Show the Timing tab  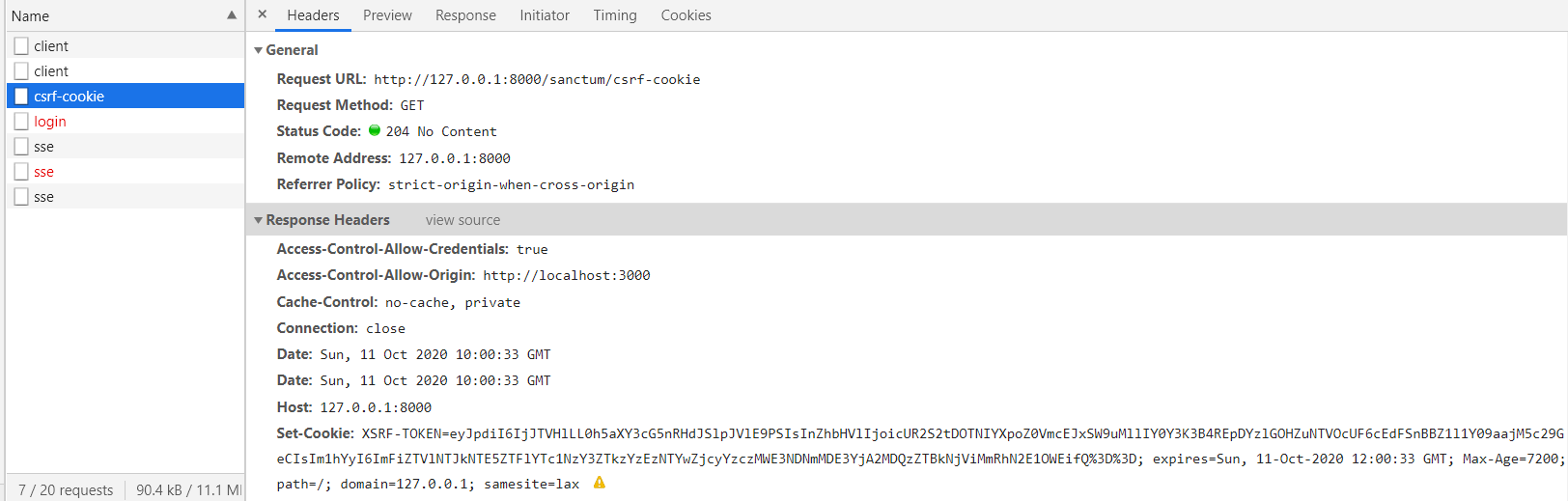(x=615, y=15)
